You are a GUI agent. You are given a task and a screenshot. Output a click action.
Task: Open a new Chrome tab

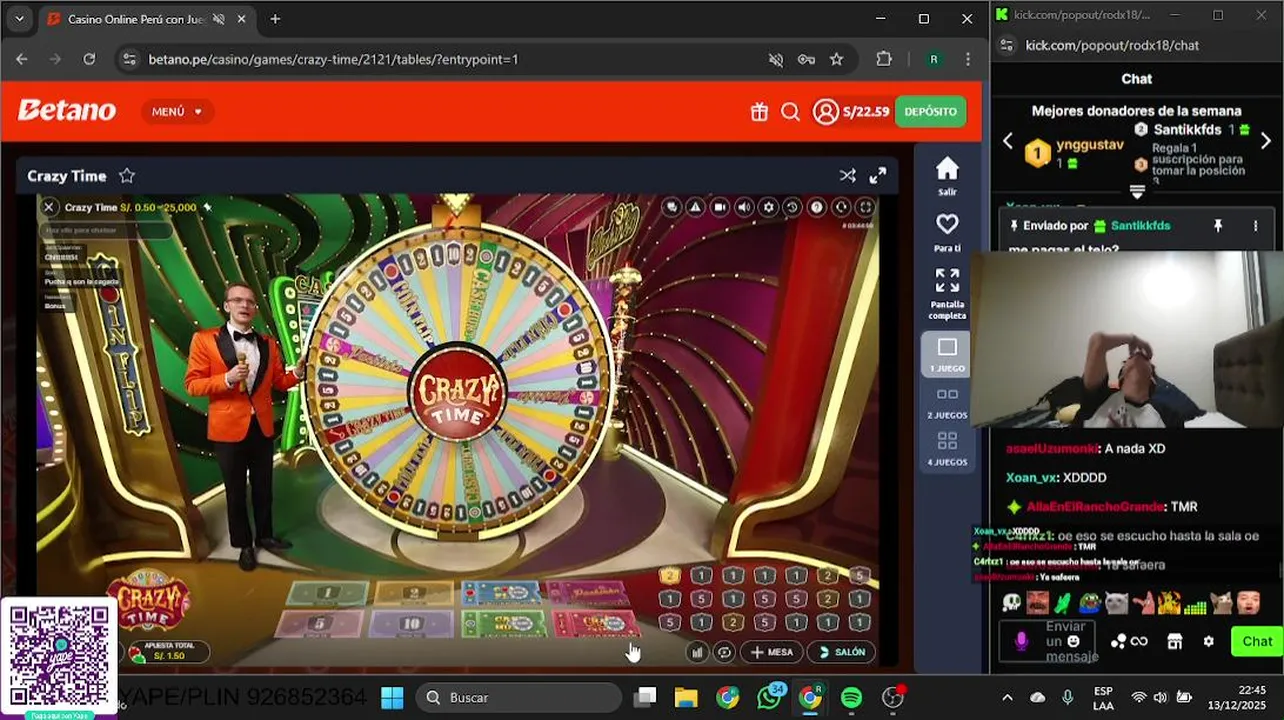[275, 18]
